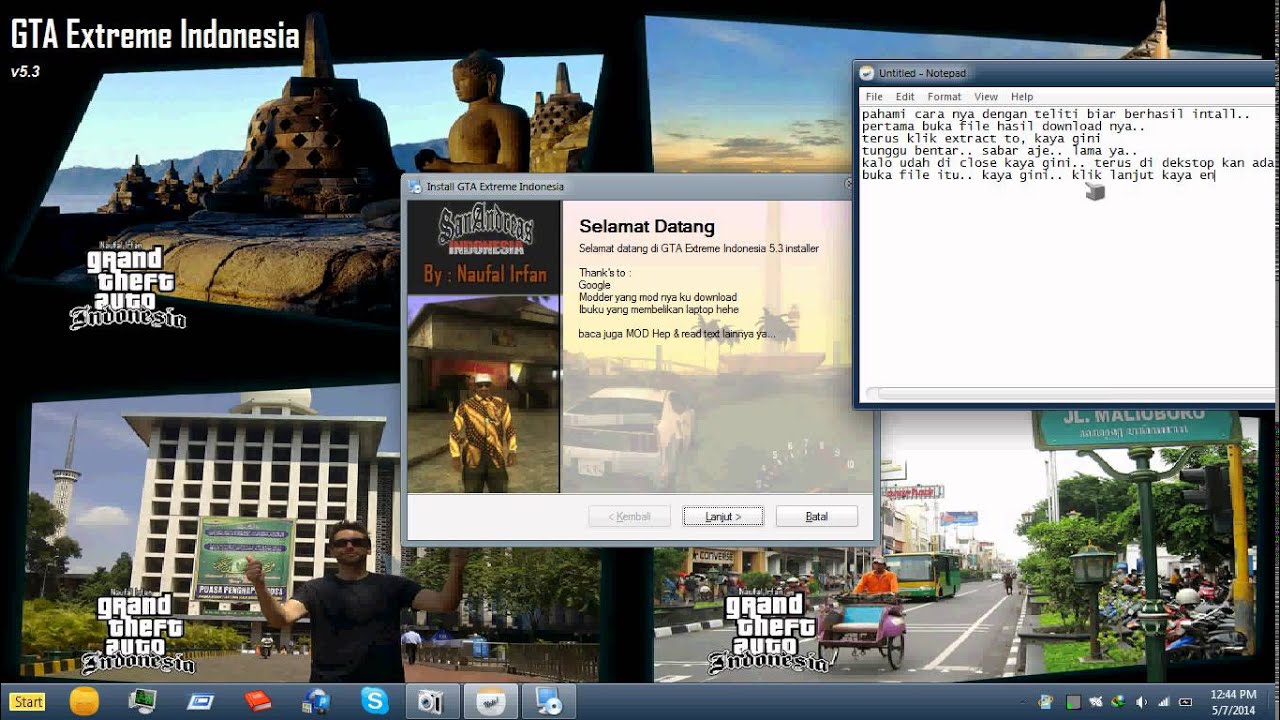Viewport: 1280px width, 720px height.
Task: Switch to the Notepad taskbar button
Action: coord(490,701)
